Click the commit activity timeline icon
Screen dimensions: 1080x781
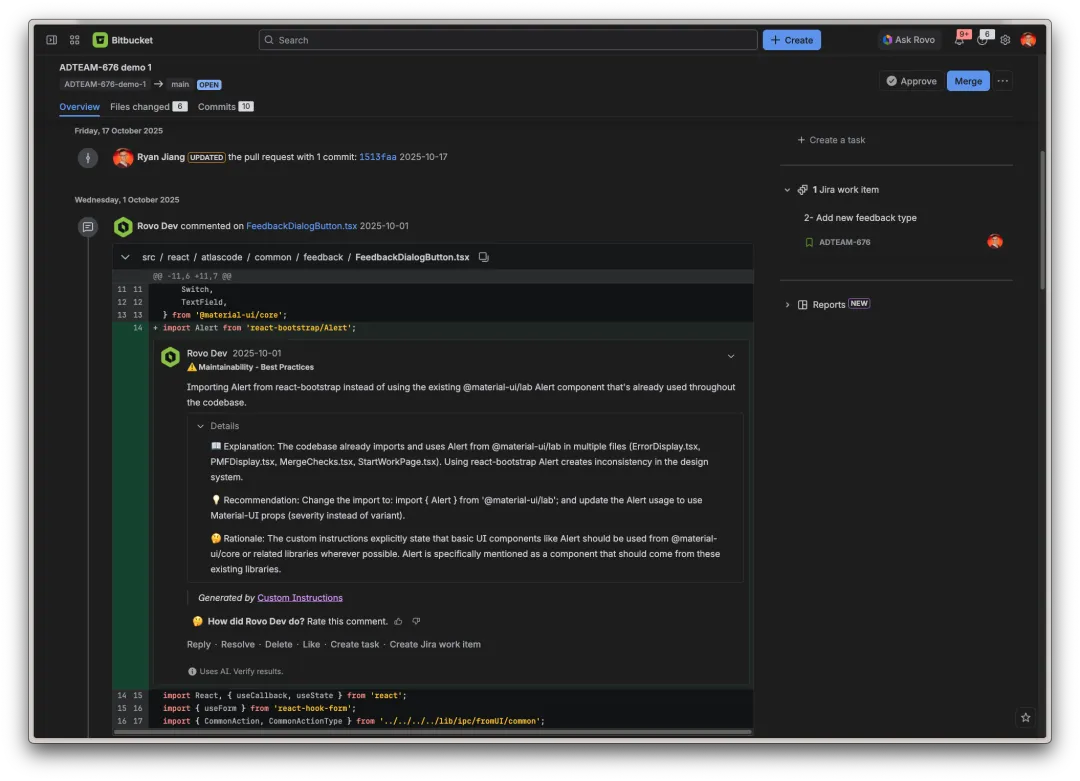[87, 158]
